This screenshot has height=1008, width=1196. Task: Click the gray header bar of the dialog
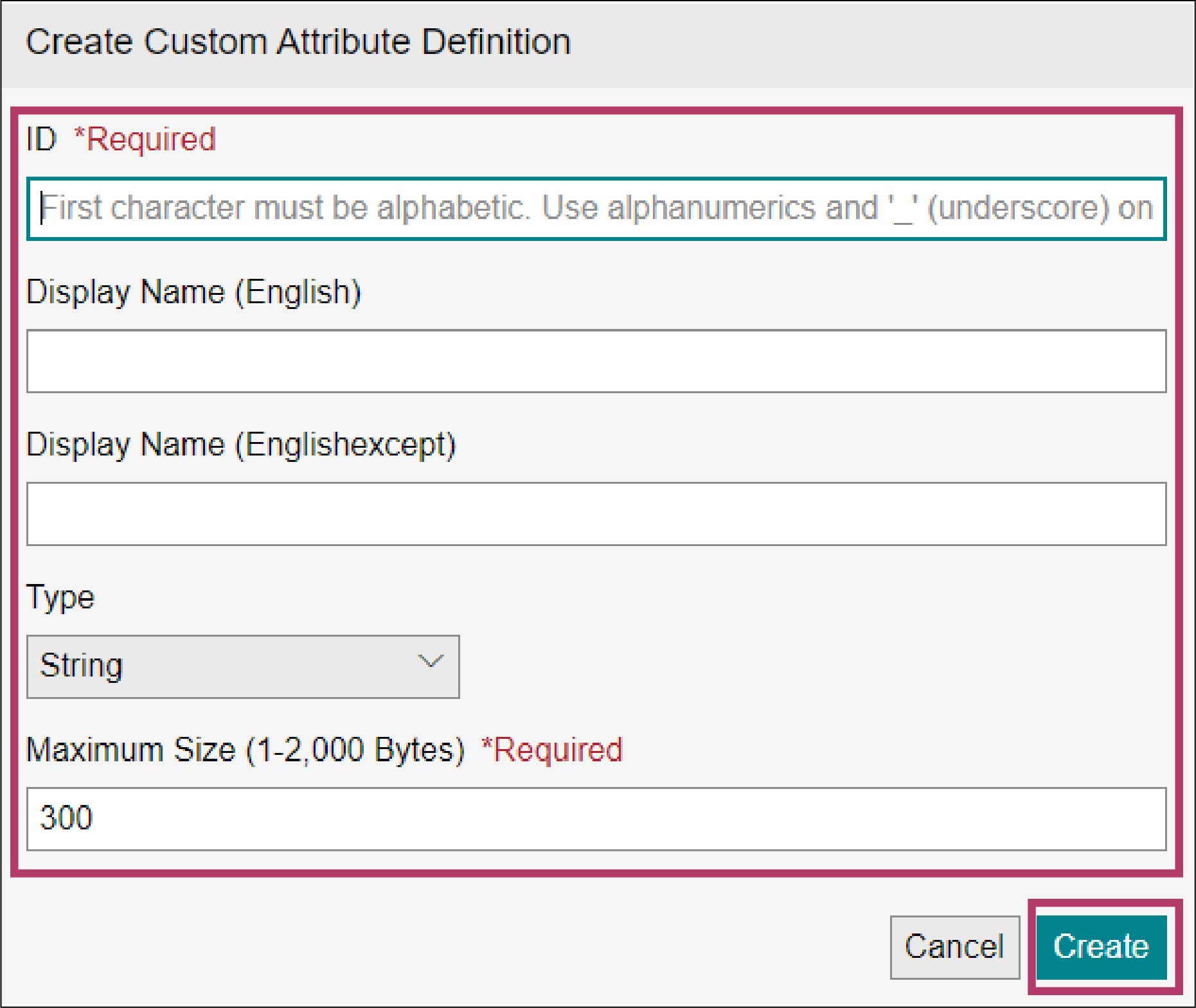tap(835, 44)
